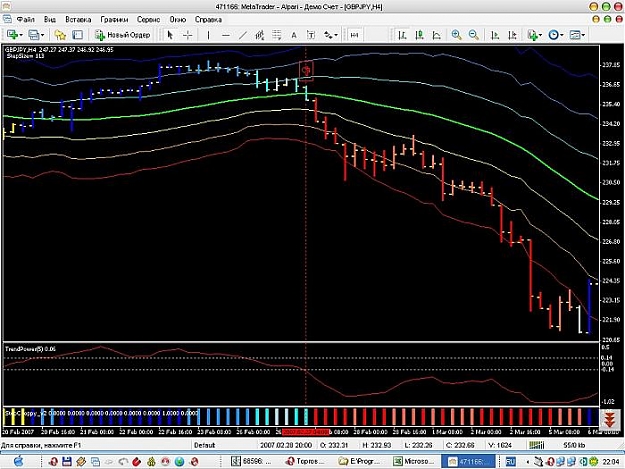
Task: Select the trendline tool
Action: pos(243,35)
